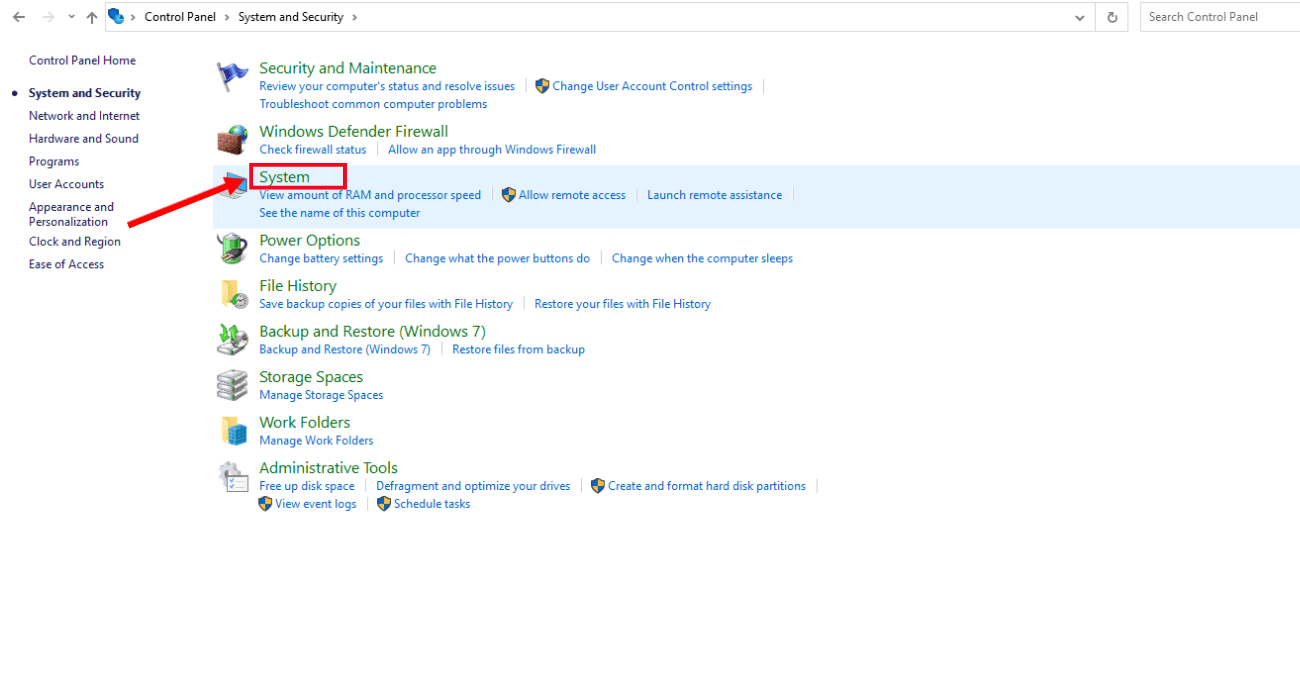Click Free up disk space link
The height and width of the screenshot is (700, 1300).
[x=307, y=487]
